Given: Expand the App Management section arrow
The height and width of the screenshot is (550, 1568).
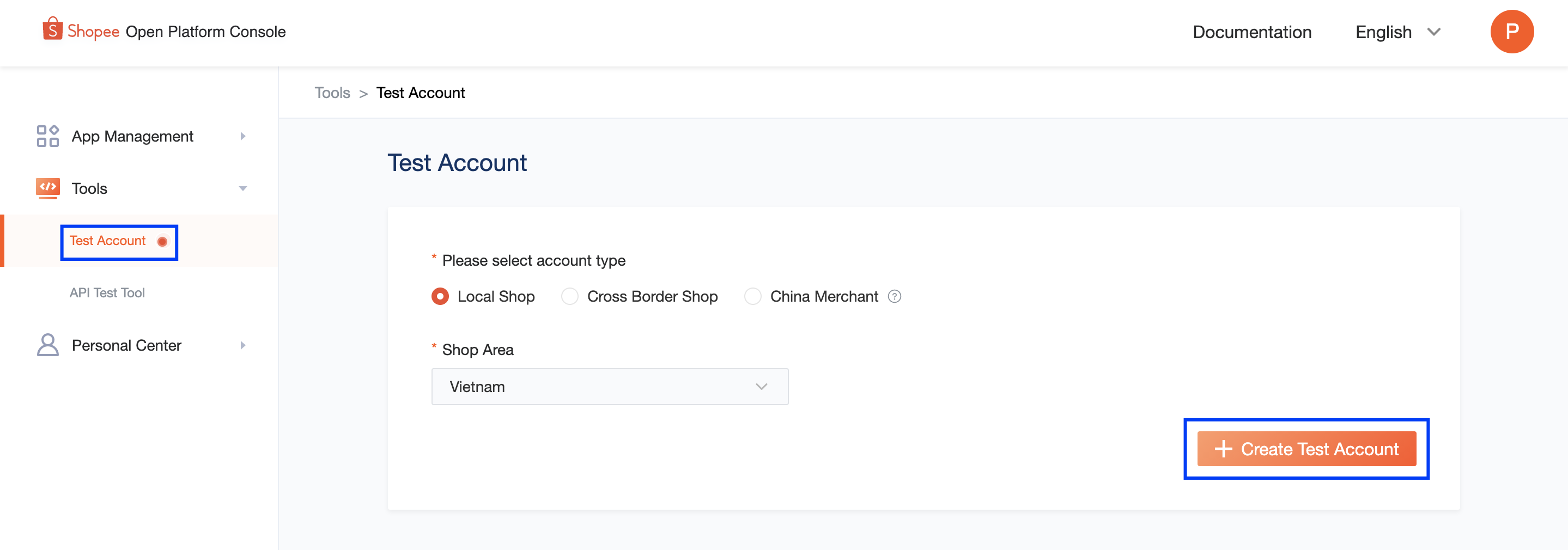Looking at the screenshot, I should (243, 136).
